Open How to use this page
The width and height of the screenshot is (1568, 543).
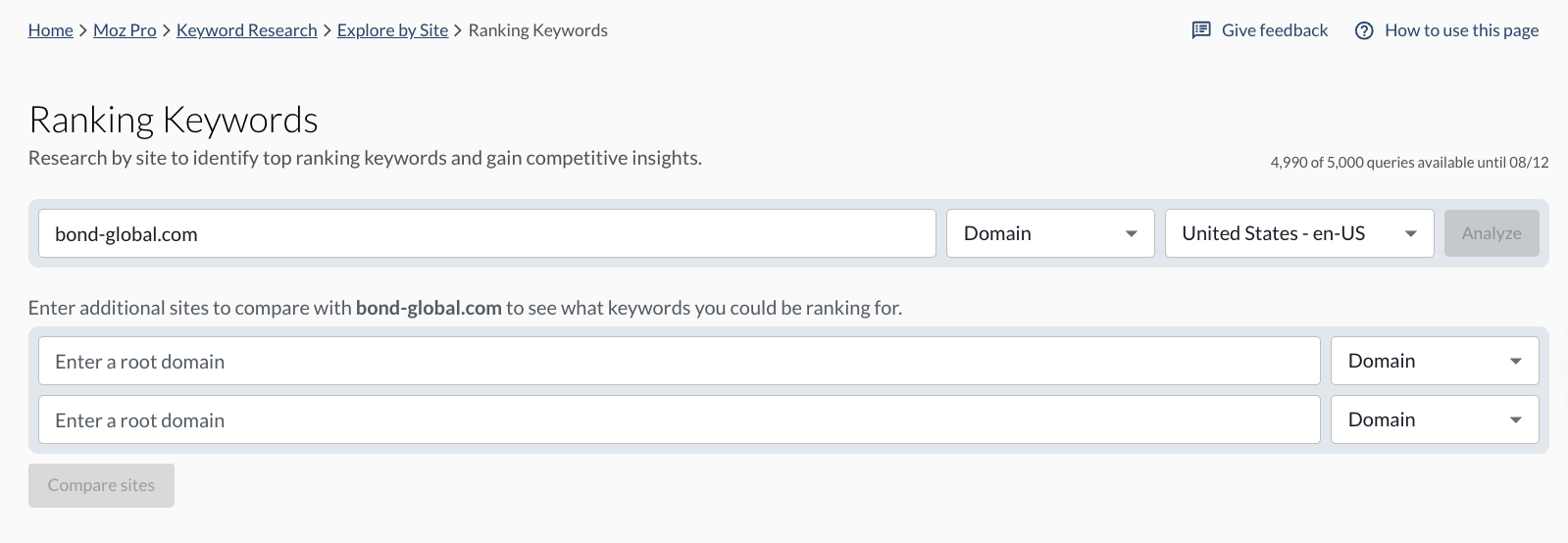pyautogui.click(x=1461, y=30)
